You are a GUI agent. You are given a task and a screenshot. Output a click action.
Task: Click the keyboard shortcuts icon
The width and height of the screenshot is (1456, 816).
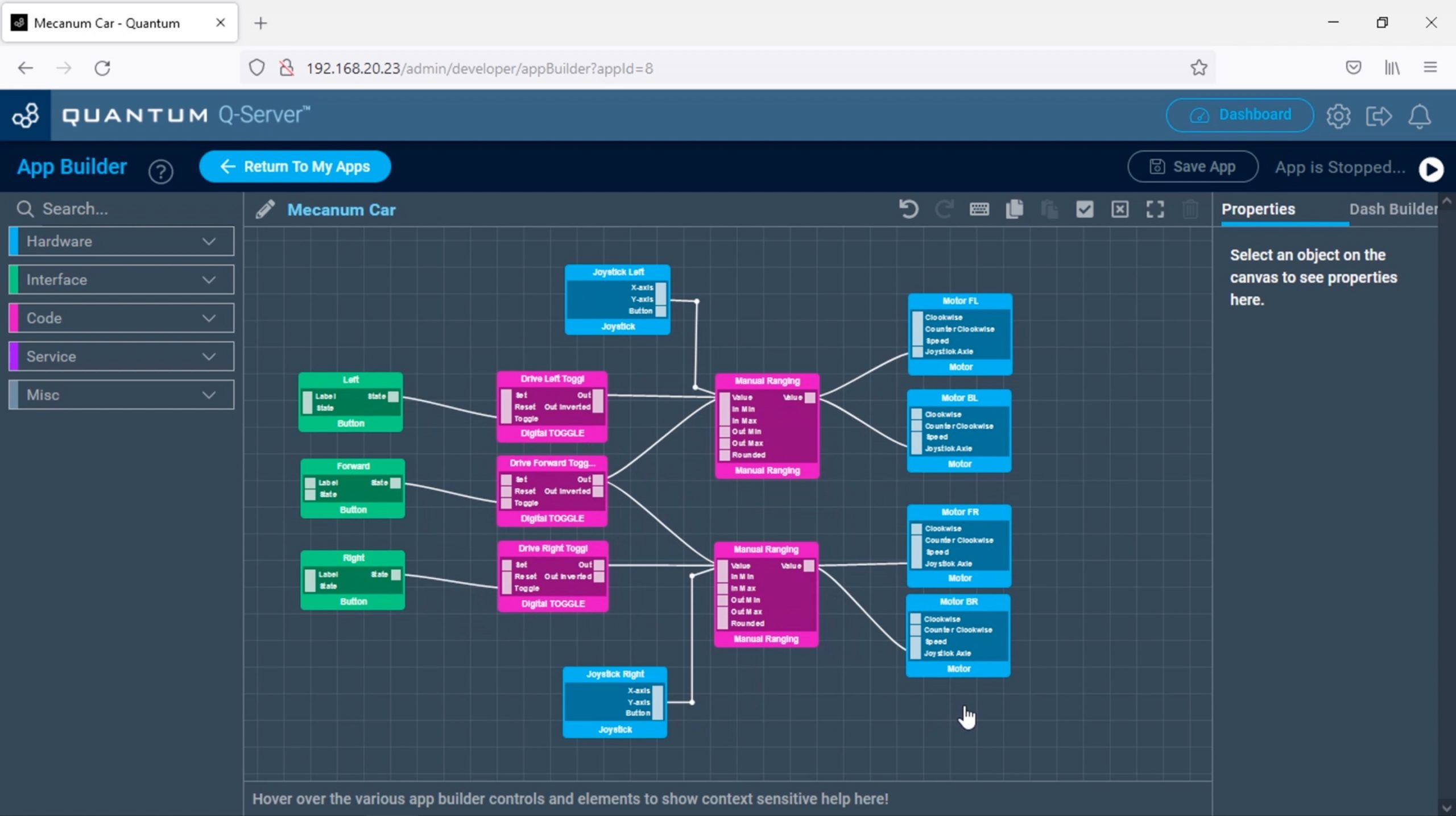979,209
